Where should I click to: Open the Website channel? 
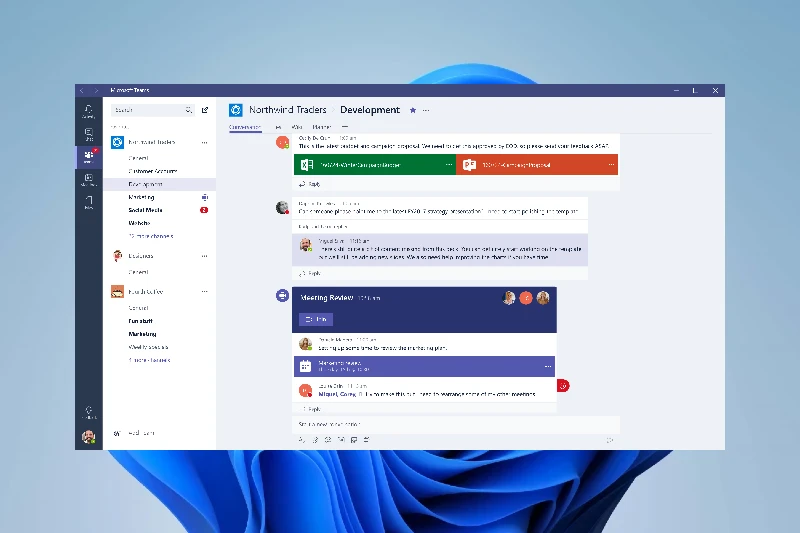[139, 223]
